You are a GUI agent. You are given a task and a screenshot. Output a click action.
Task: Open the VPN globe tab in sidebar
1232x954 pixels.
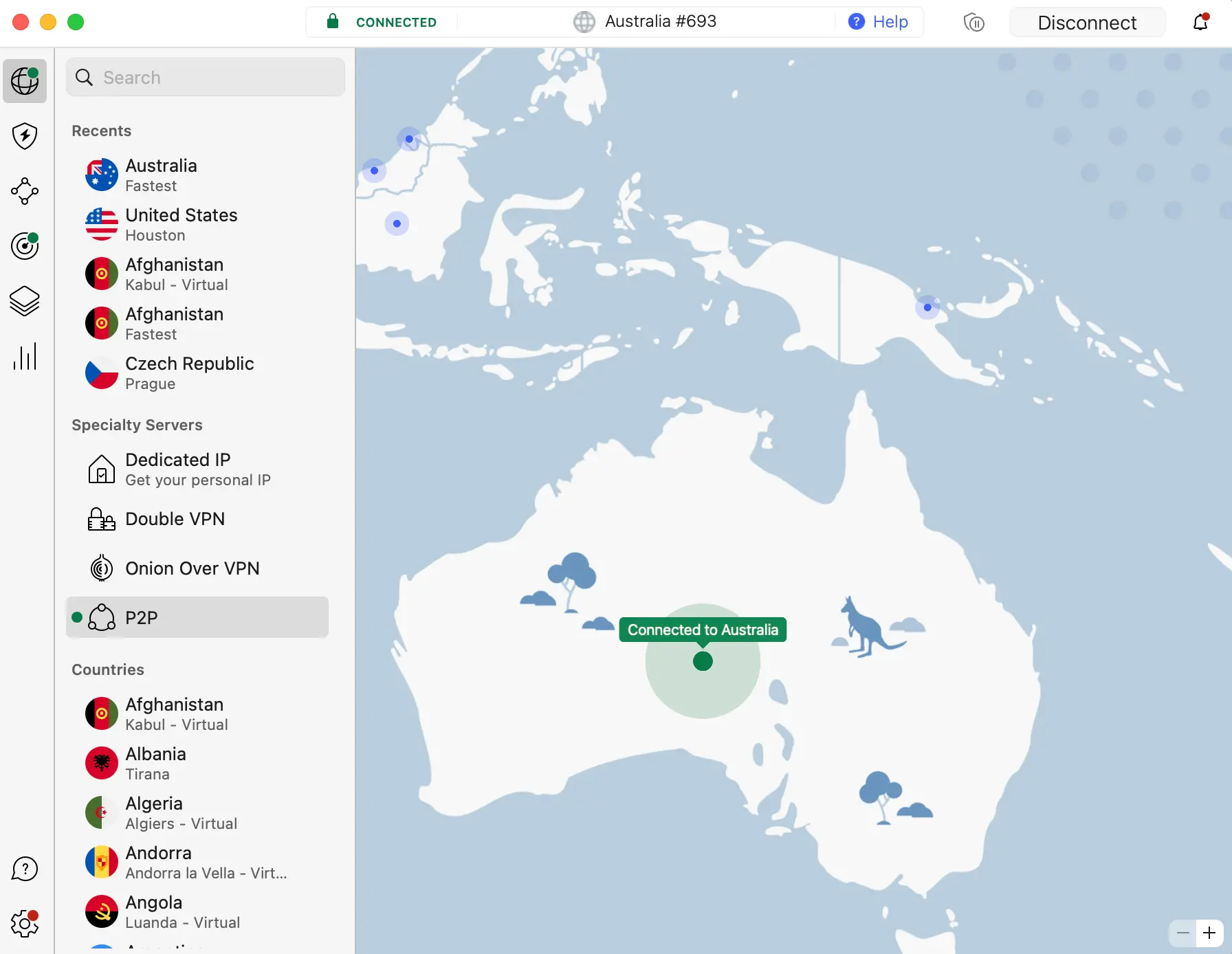click(x=25, y=81)
